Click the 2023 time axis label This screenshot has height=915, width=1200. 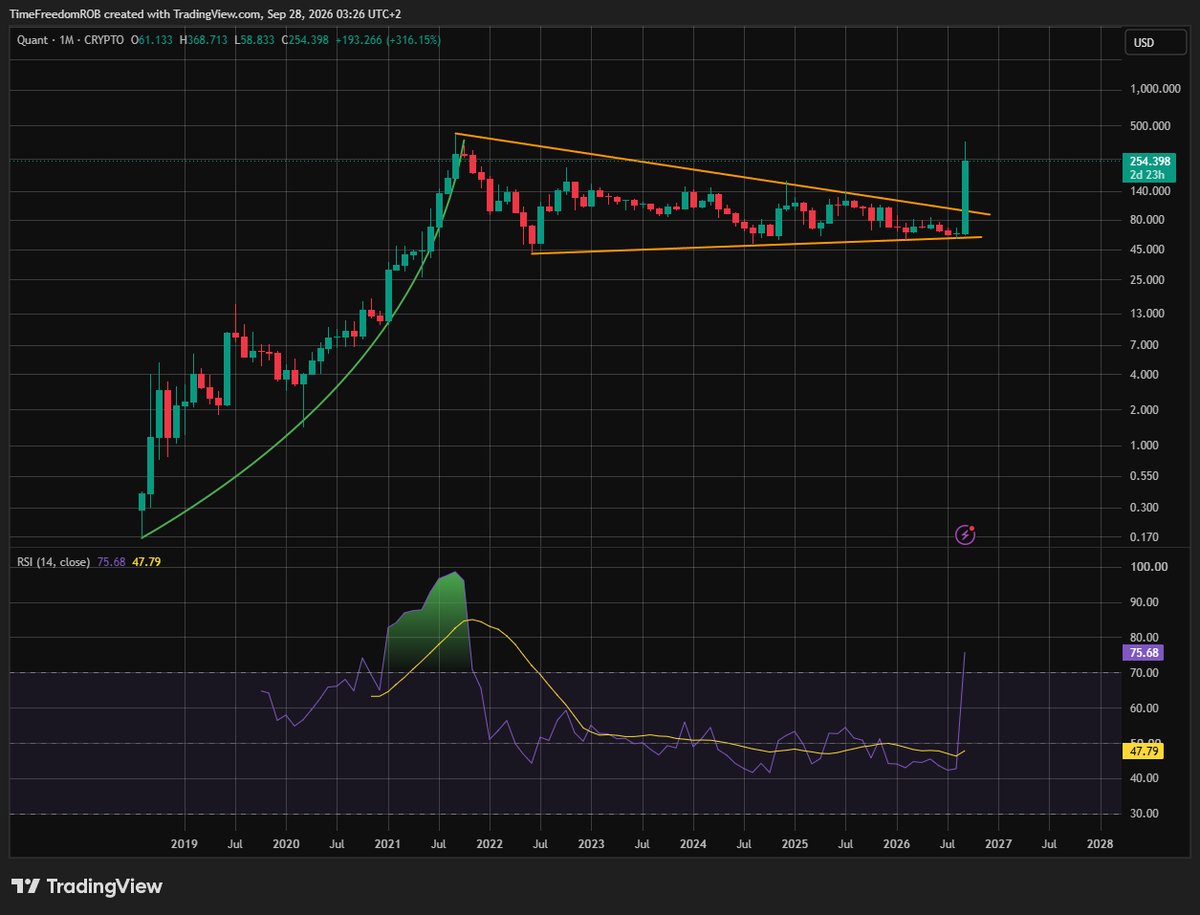tap(591, 844)
